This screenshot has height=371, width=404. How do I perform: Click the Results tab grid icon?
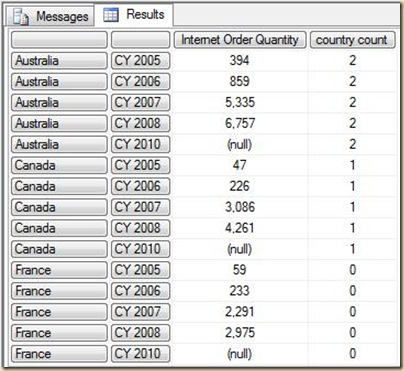[x=111, y=15]
